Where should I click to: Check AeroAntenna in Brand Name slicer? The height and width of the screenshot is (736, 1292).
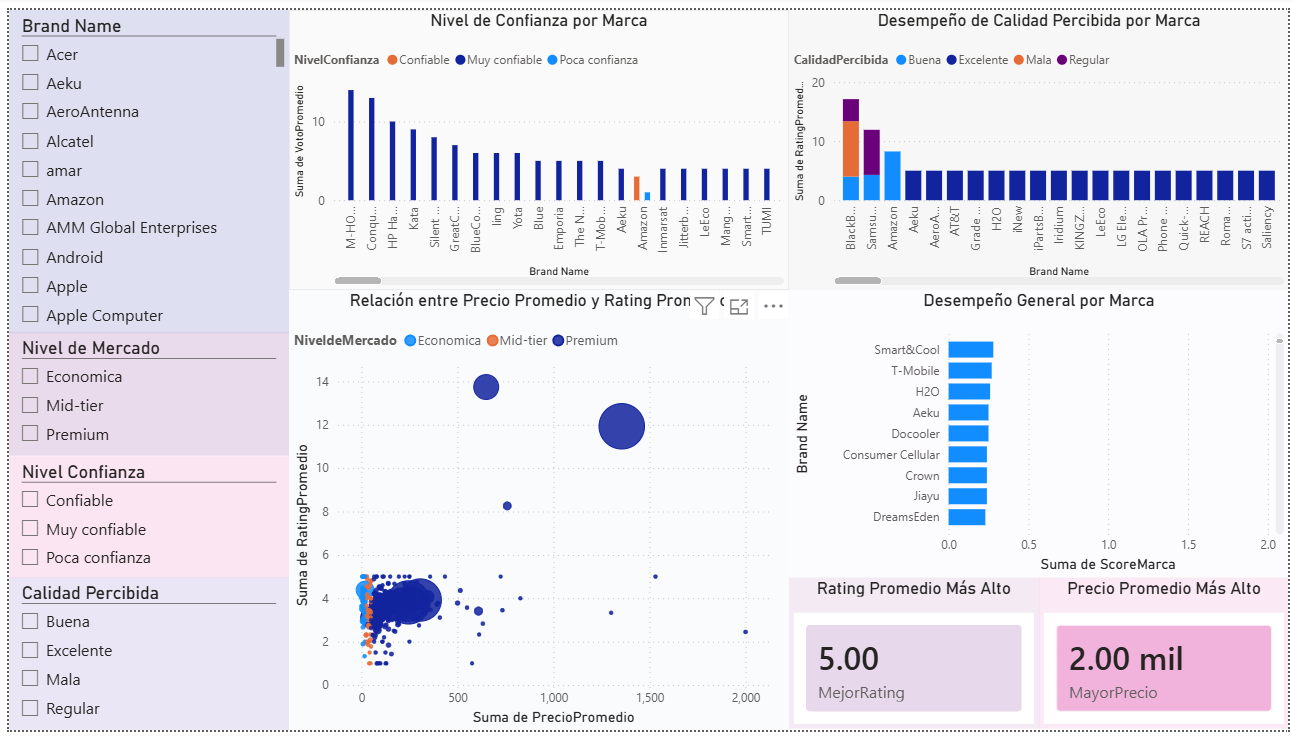point(30,112)
